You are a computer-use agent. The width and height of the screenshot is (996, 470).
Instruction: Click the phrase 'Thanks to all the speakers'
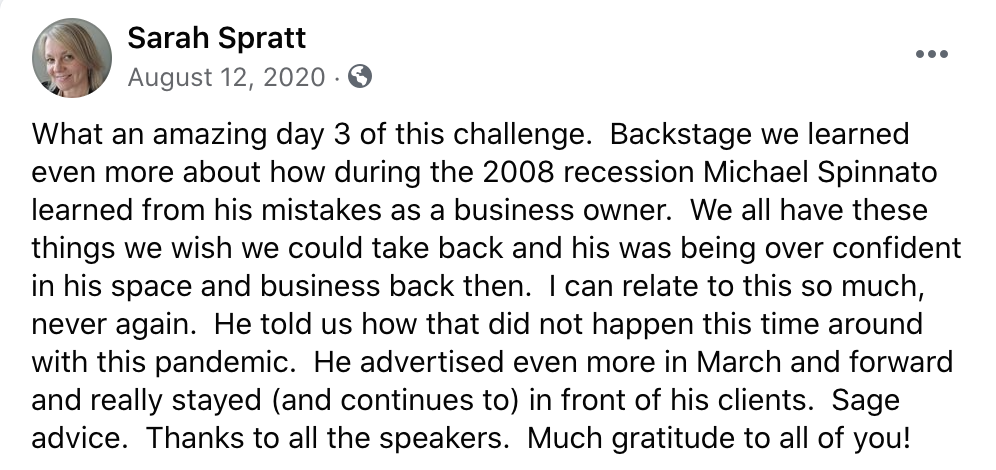click(323, 439)
